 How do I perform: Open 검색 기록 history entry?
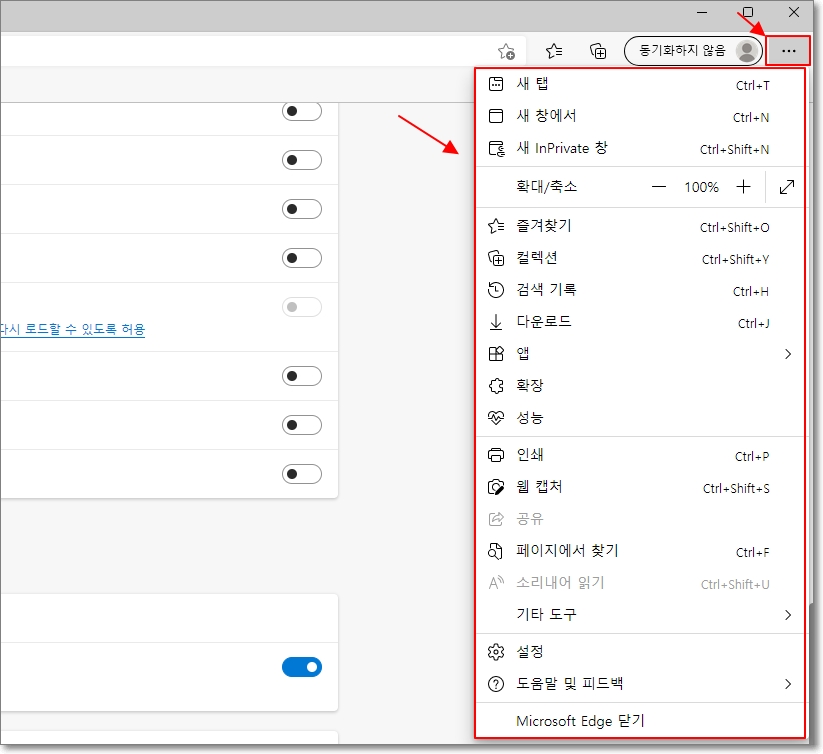pos(639,290)
